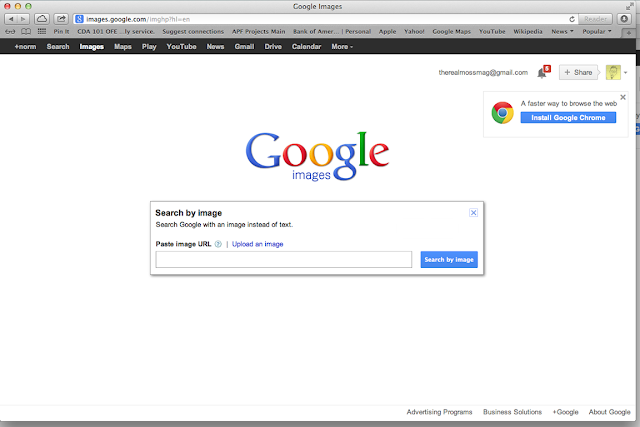Expand the Popular bookmarks folder
Viewport: 640px width, 427px height.
pos(597,31)
